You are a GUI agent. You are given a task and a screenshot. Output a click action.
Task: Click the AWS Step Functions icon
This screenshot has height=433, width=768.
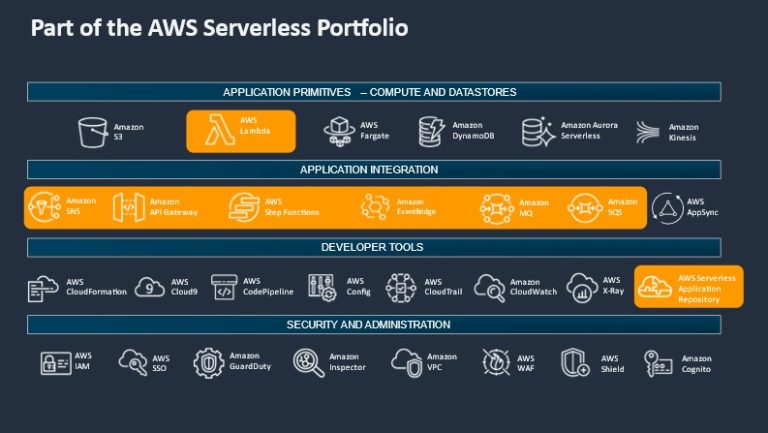point(243,207)
